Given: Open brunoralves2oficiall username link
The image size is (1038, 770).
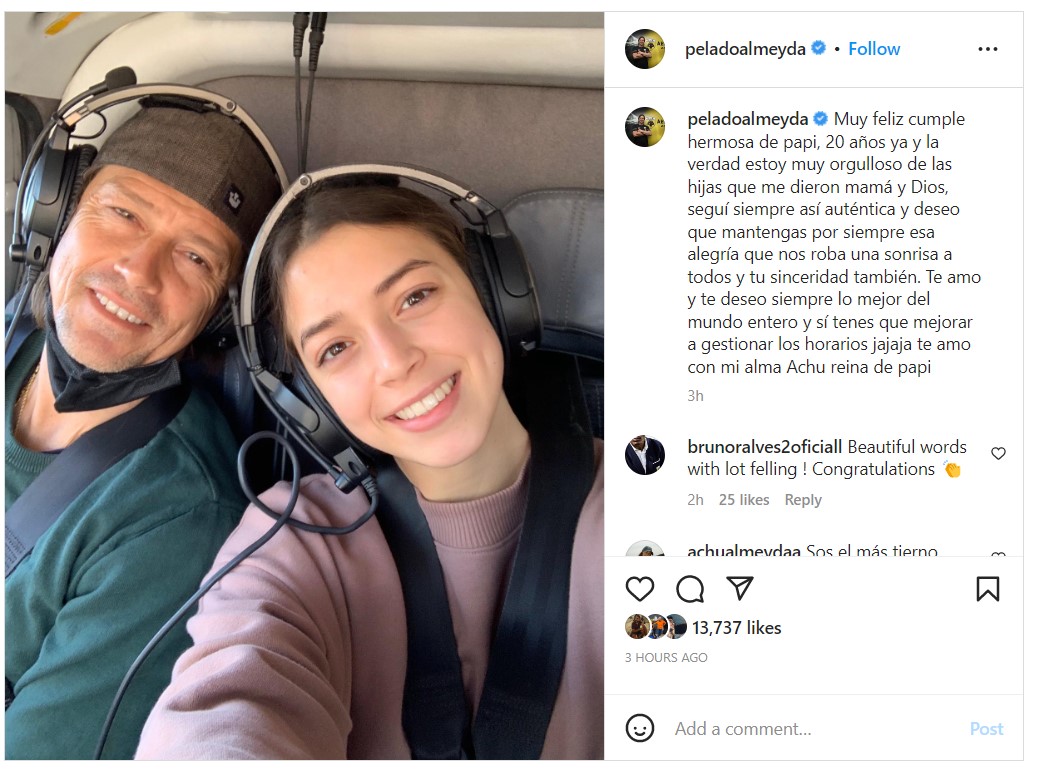Looking at the screenshot, I should point(765,447).
